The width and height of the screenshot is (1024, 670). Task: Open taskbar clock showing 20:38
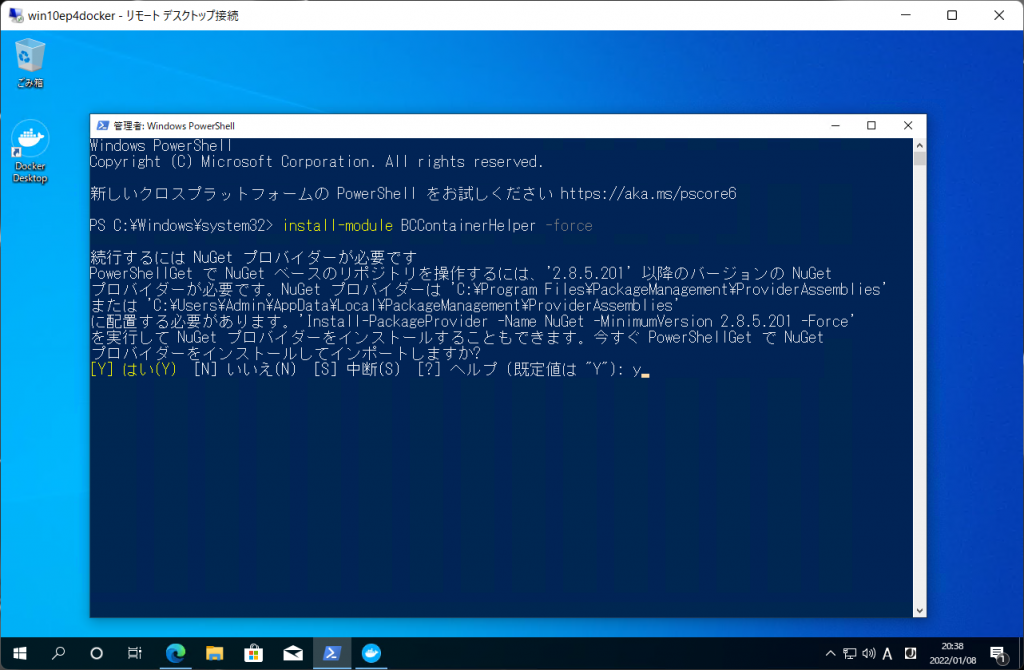(952, 653)
